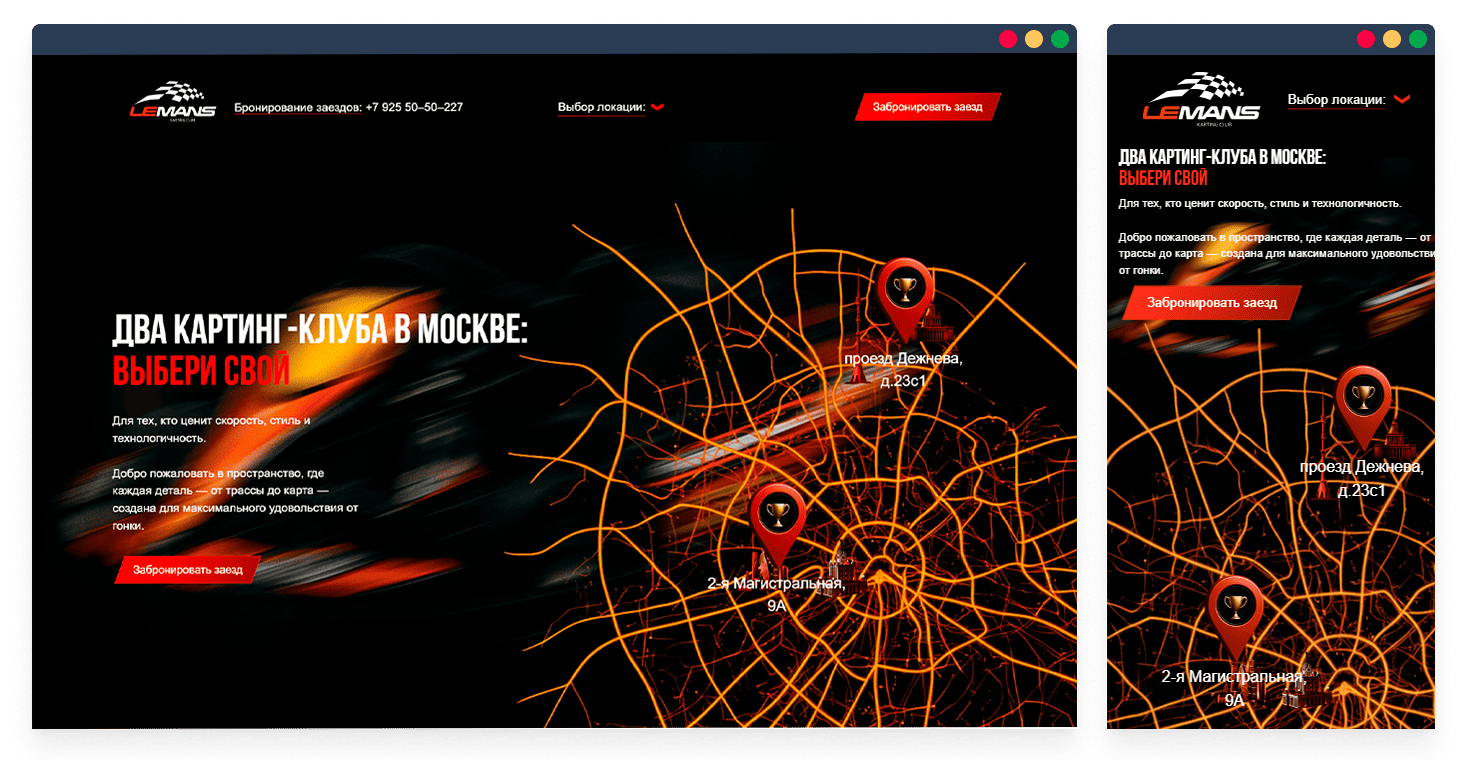This screenshot has width=1467, height=760.
Task: Click the Забронировать заезд button in the mobile window
Action: 1212,303
